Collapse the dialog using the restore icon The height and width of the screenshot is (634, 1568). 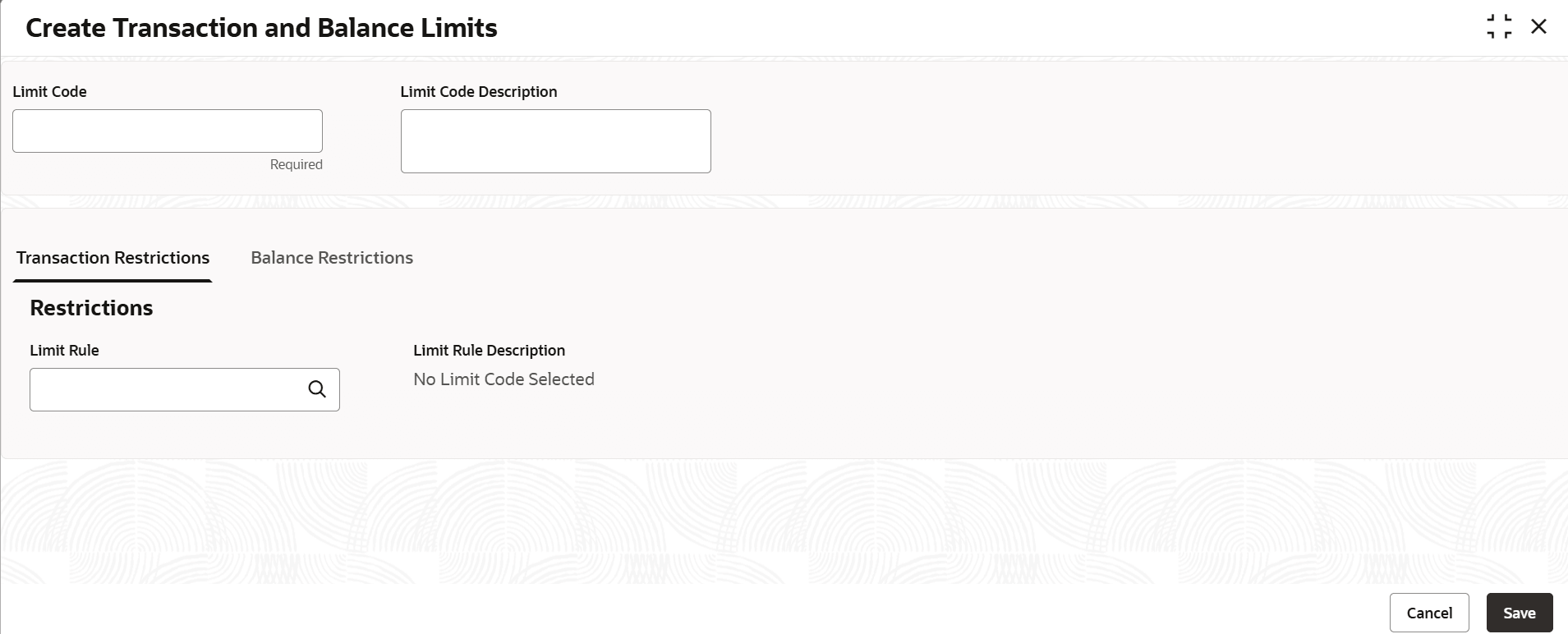pyautogui.click(x=1499, y=26)
